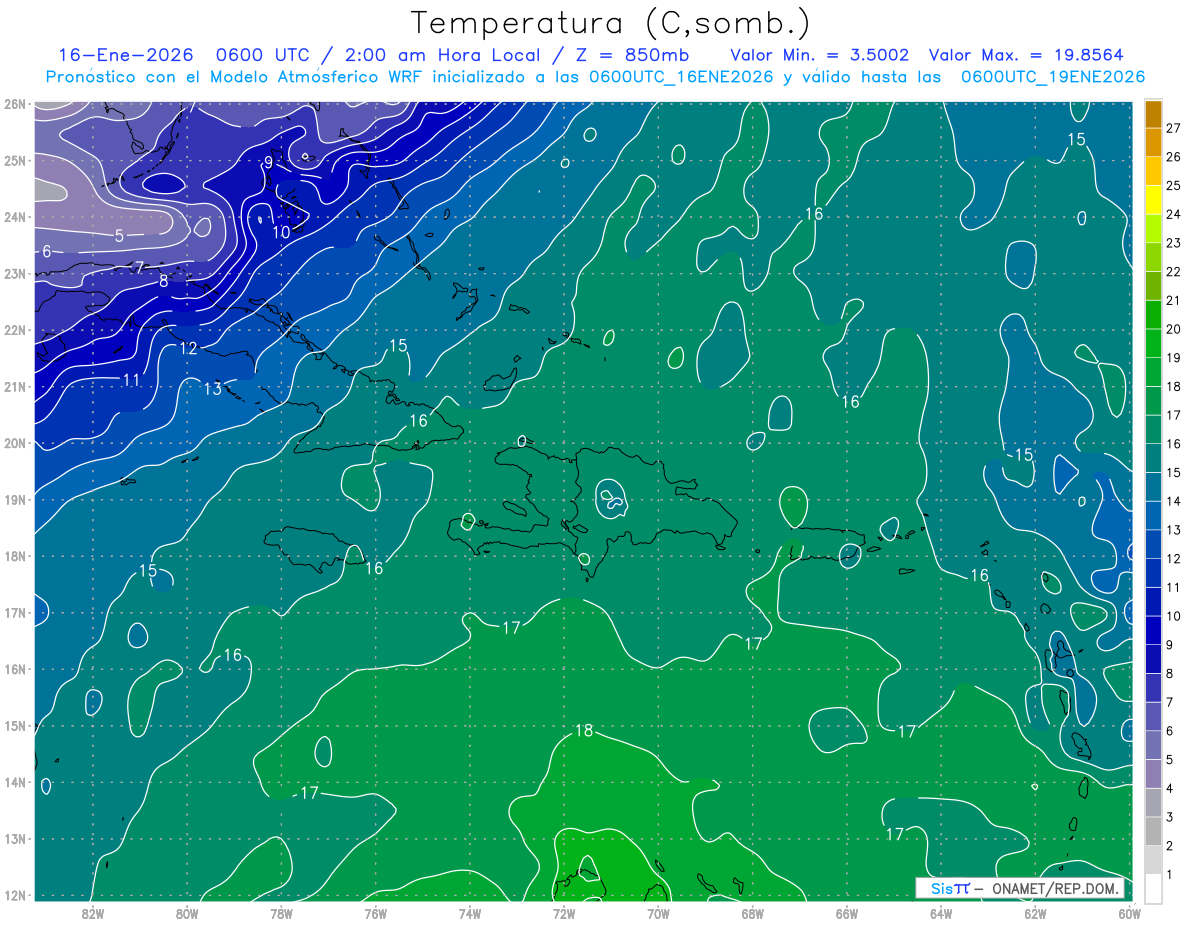The image size is (1200, 927).
Task: Click the '22N' latitude axis label
Action: tap(15, 330)
